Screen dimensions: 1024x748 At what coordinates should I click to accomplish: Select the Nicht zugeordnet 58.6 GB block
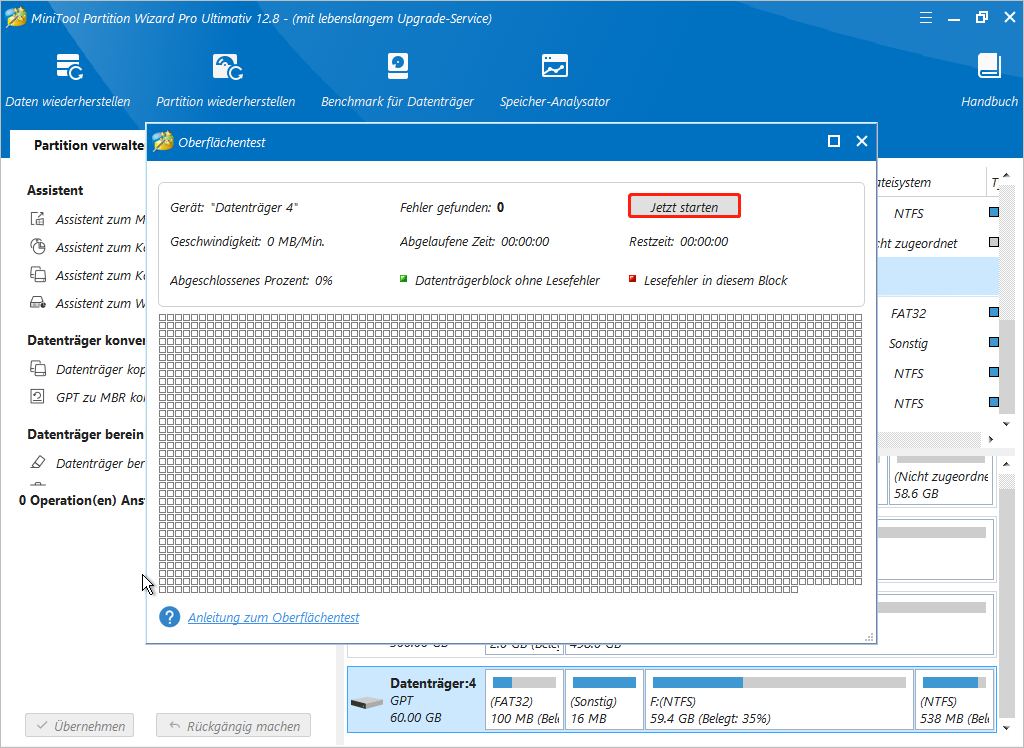click(941, 480)
